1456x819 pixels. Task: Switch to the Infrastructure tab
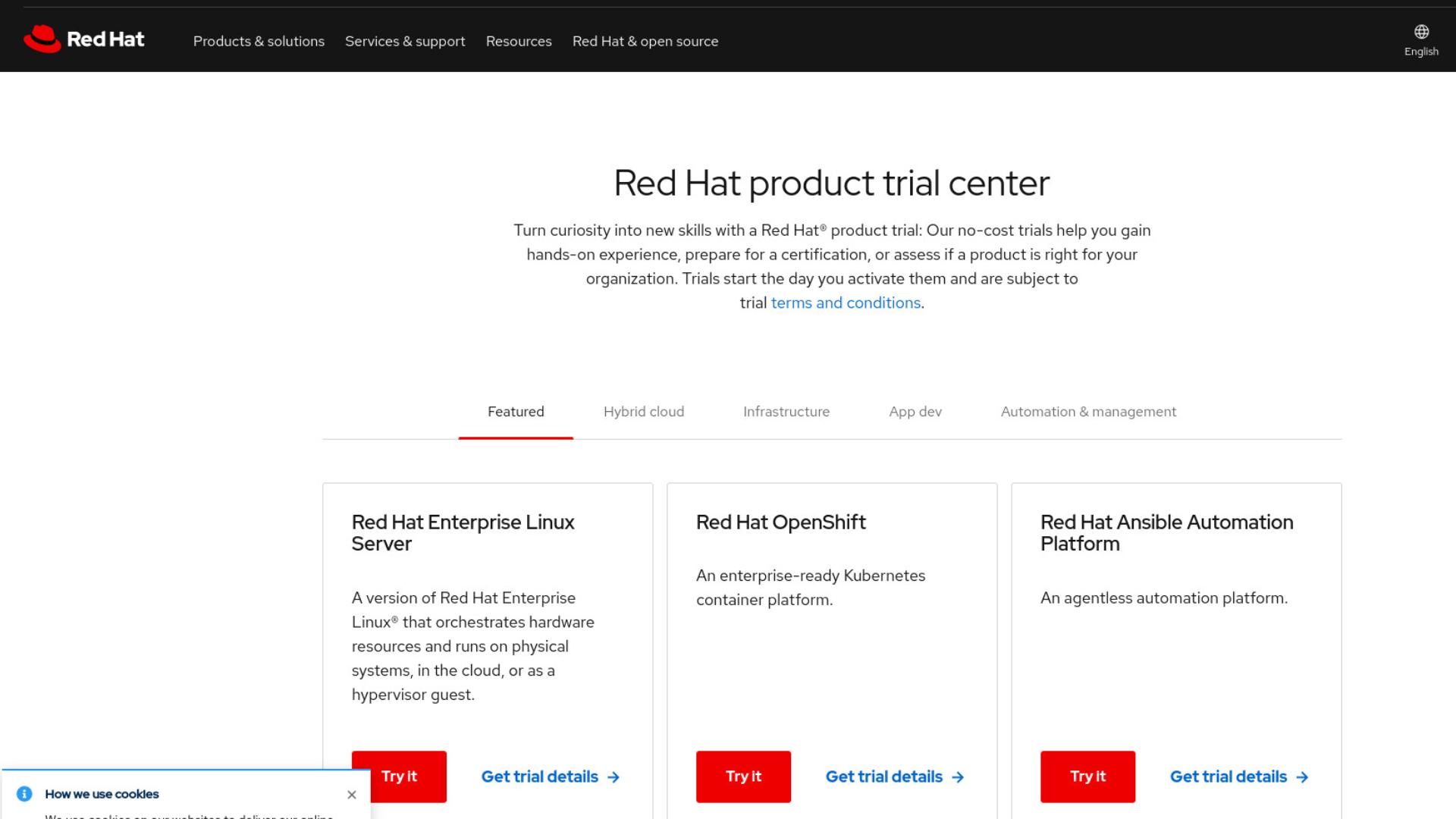tap(786, 412)
